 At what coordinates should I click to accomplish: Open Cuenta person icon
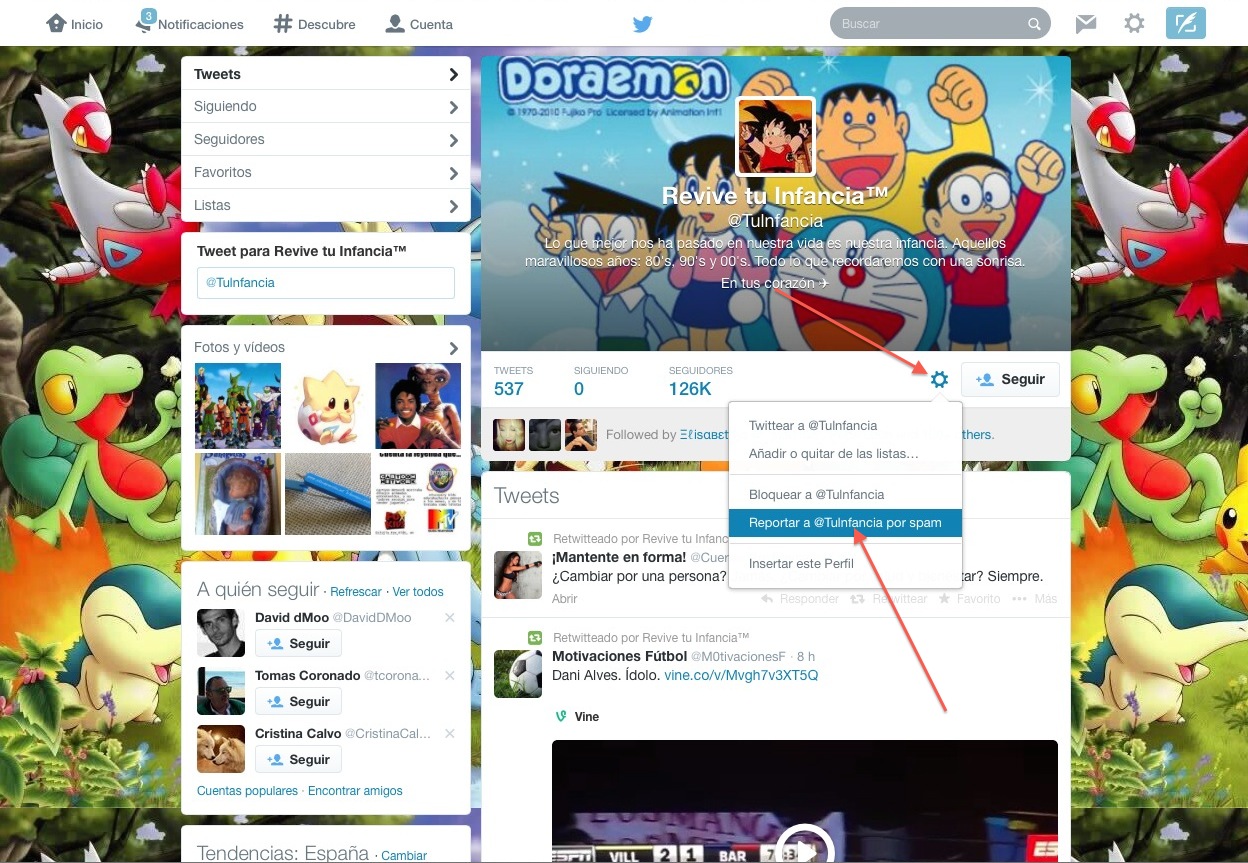pos(395,23)
